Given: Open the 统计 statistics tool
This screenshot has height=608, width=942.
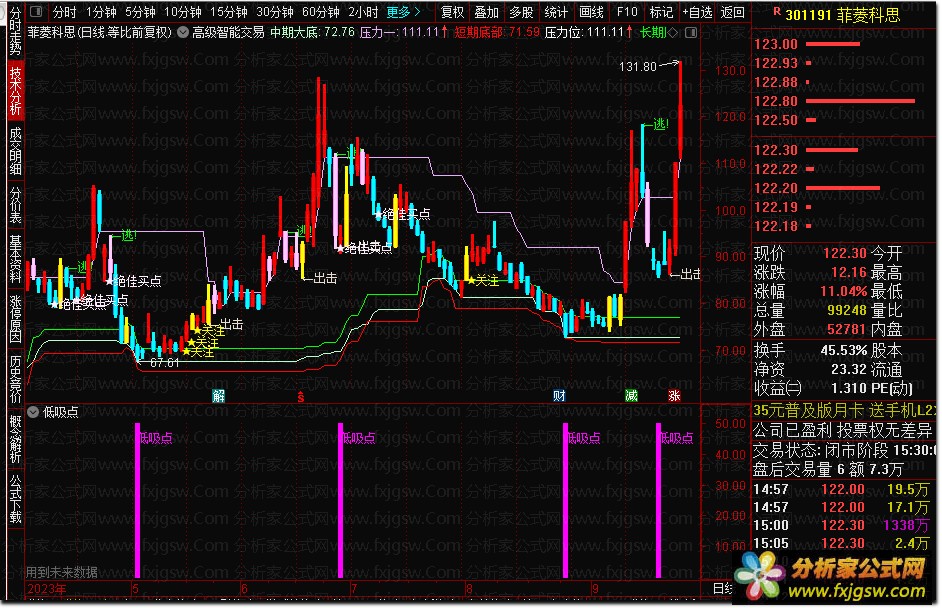Looking at the screenshot, I should pos(556,12).
